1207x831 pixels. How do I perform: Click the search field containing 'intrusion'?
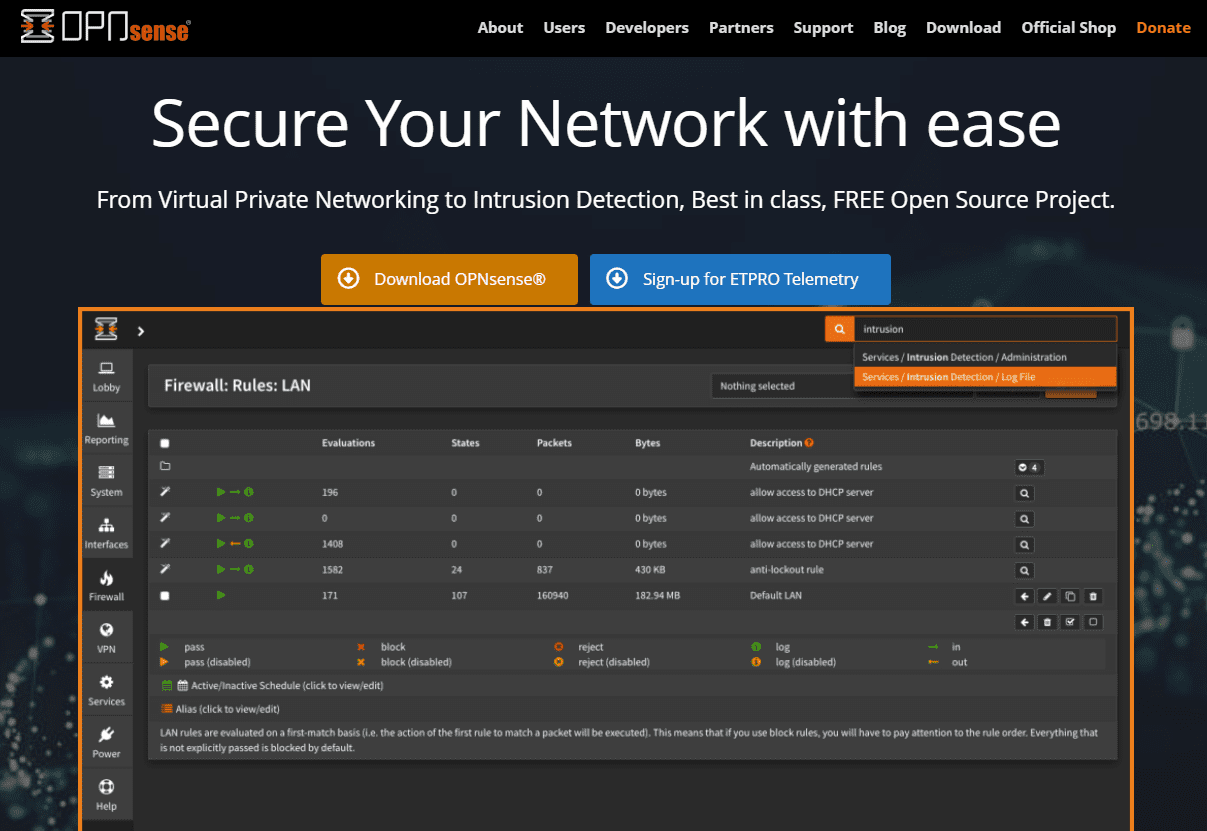pyautogui.click(x=985, y=329)
